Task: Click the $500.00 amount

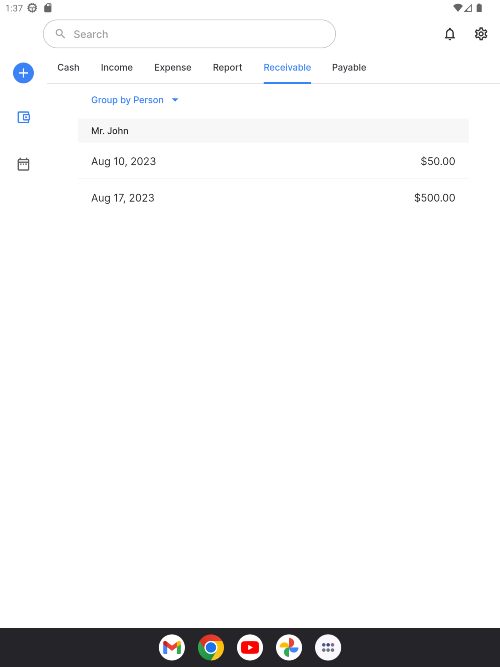Action: (435, 198)
